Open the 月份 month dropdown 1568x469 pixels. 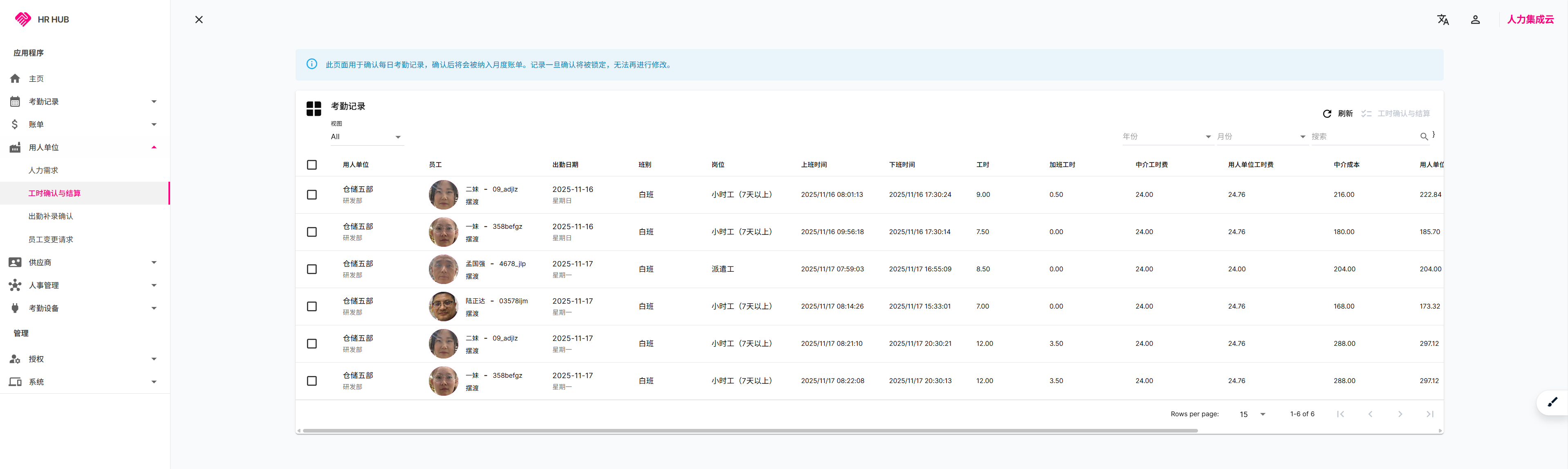click(1261, 136)
